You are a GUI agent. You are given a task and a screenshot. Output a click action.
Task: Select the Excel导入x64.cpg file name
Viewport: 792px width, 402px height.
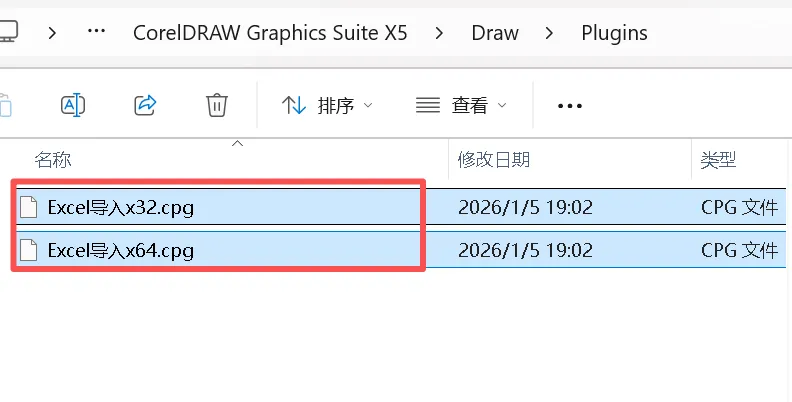120,250
